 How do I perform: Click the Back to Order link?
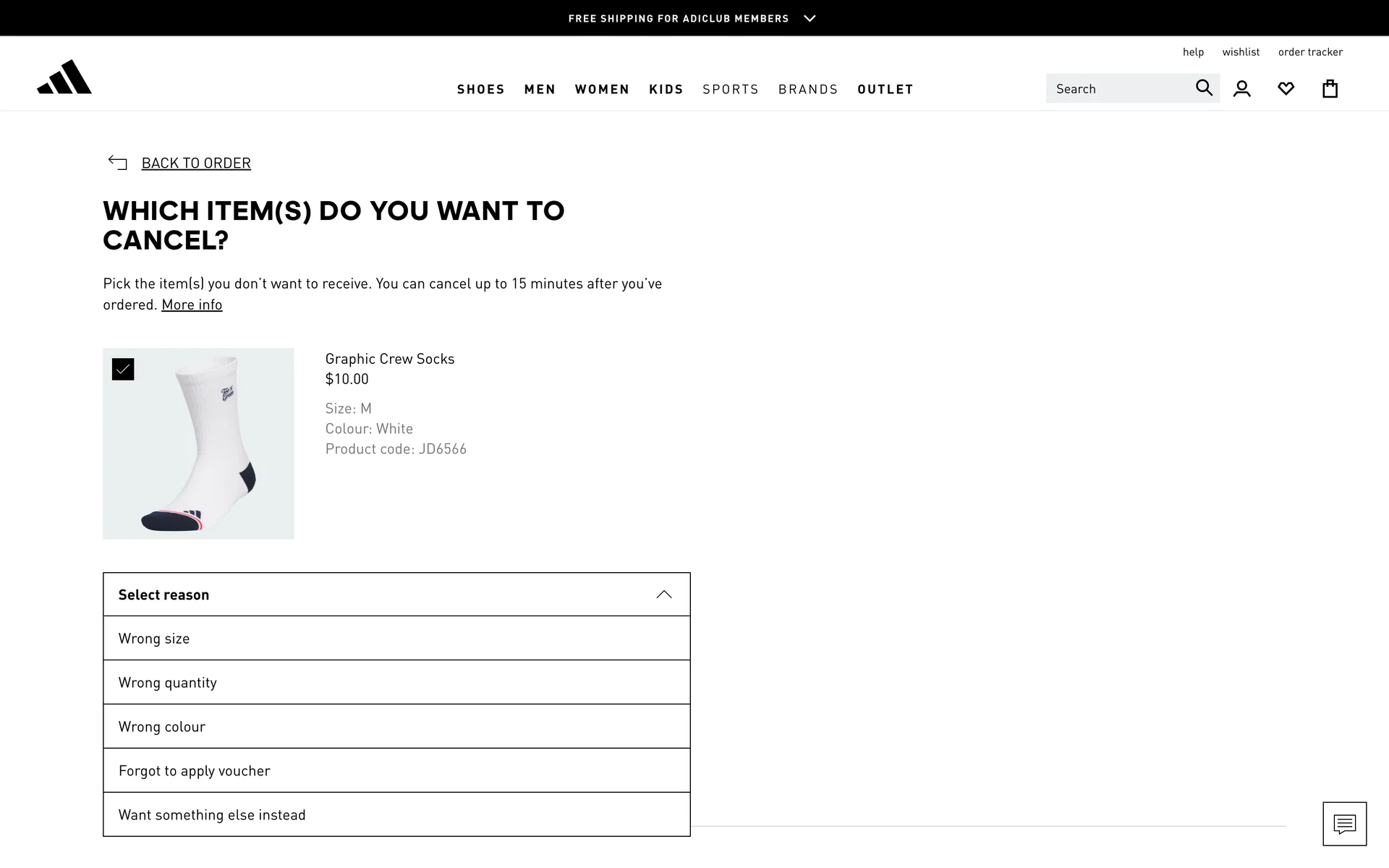pos(196,163)
